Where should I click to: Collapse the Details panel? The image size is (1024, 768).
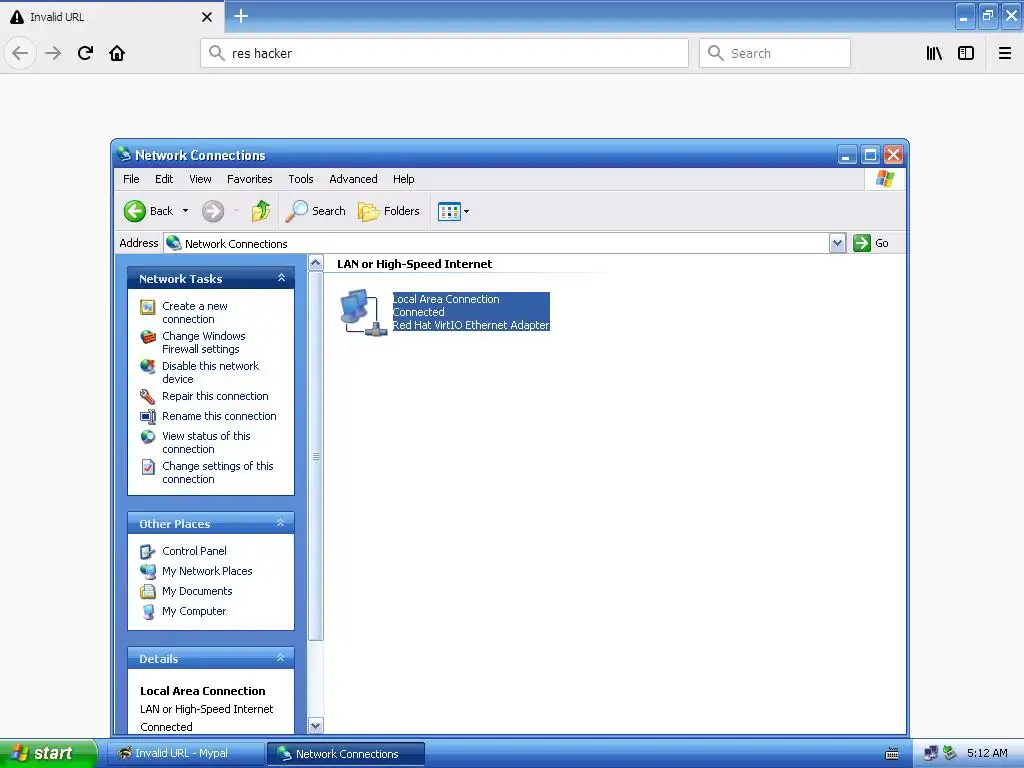coord(281,658)
